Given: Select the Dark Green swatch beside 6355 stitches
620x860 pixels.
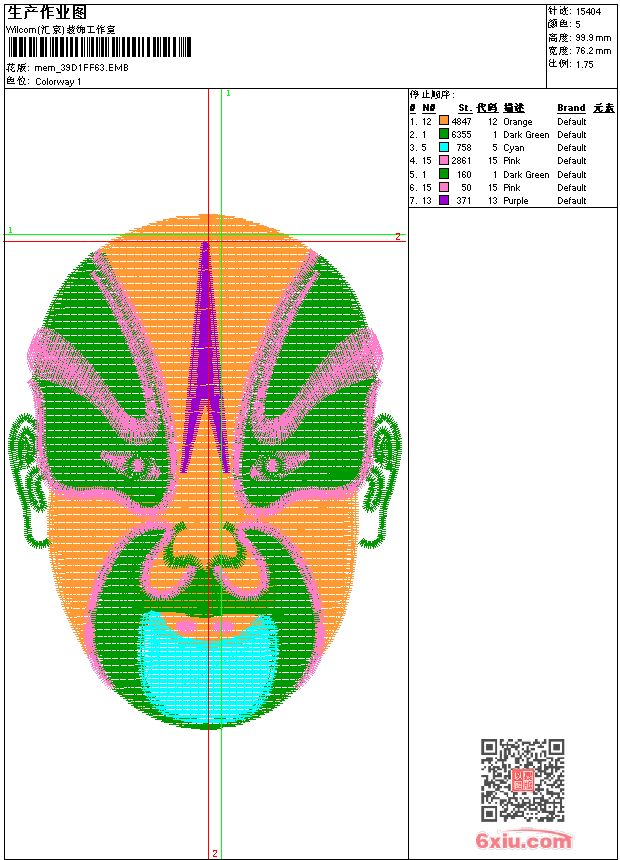Looking at the screenshot, I should (x=444, y=134).
